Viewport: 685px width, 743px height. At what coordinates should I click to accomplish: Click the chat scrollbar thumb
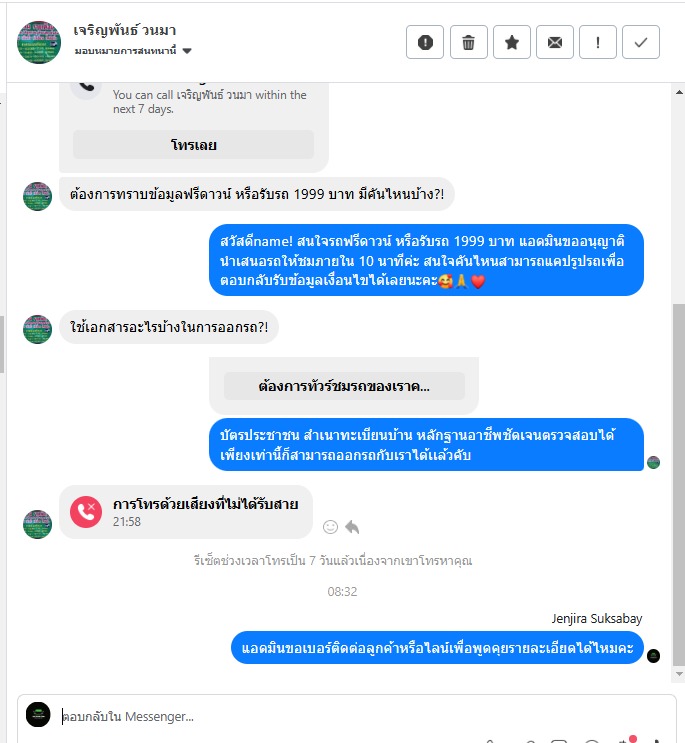tap(679, 484)
